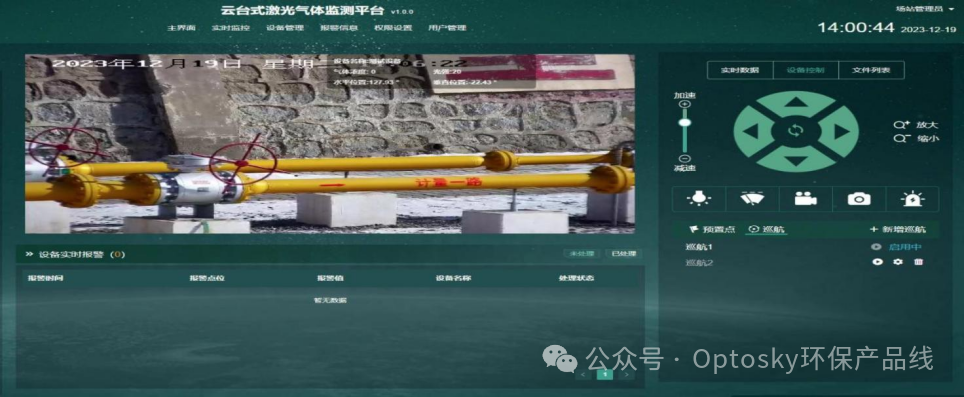Open 设备管理 in the top menu
This screenshot has width=964, height=397.
click(x=285, y=28)
